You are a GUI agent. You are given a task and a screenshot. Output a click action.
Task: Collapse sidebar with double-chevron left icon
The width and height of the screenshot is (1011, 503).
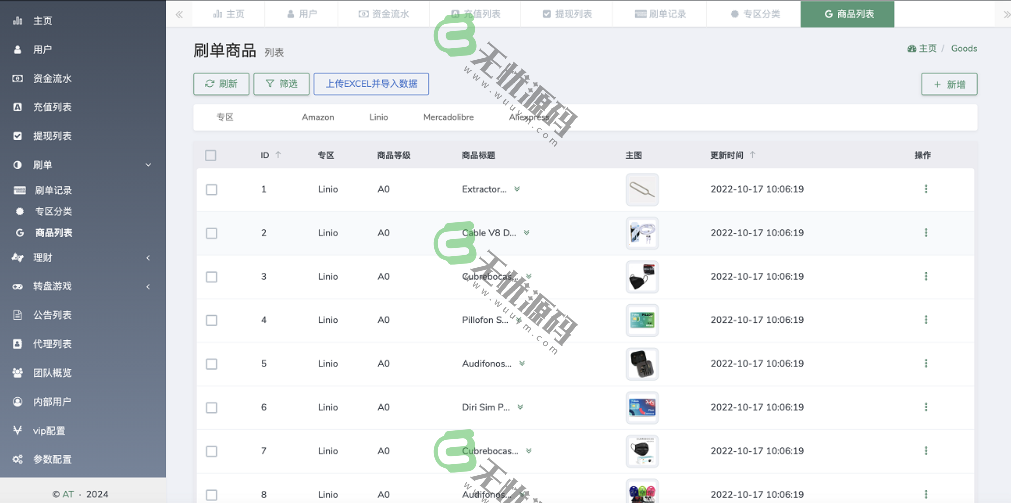[x=179, y=14]
